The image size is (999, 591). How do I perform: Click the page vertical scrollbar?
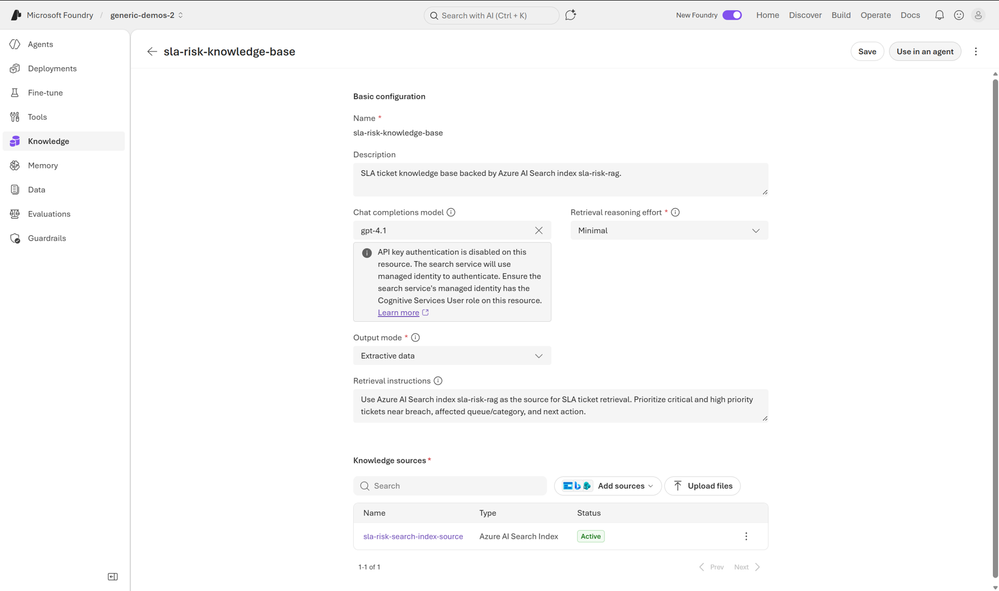tap(995, 328)
